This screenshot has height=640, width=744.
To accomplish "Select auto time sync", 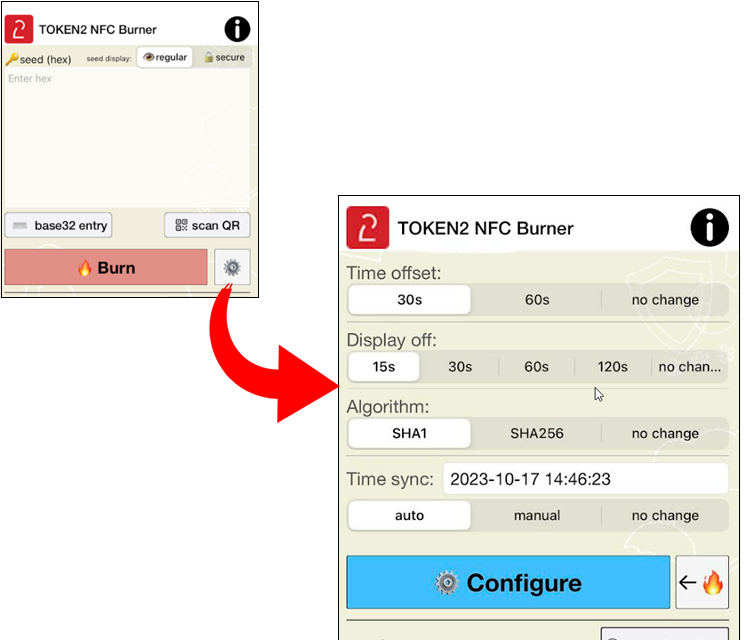I will click(x=409, y=516).
